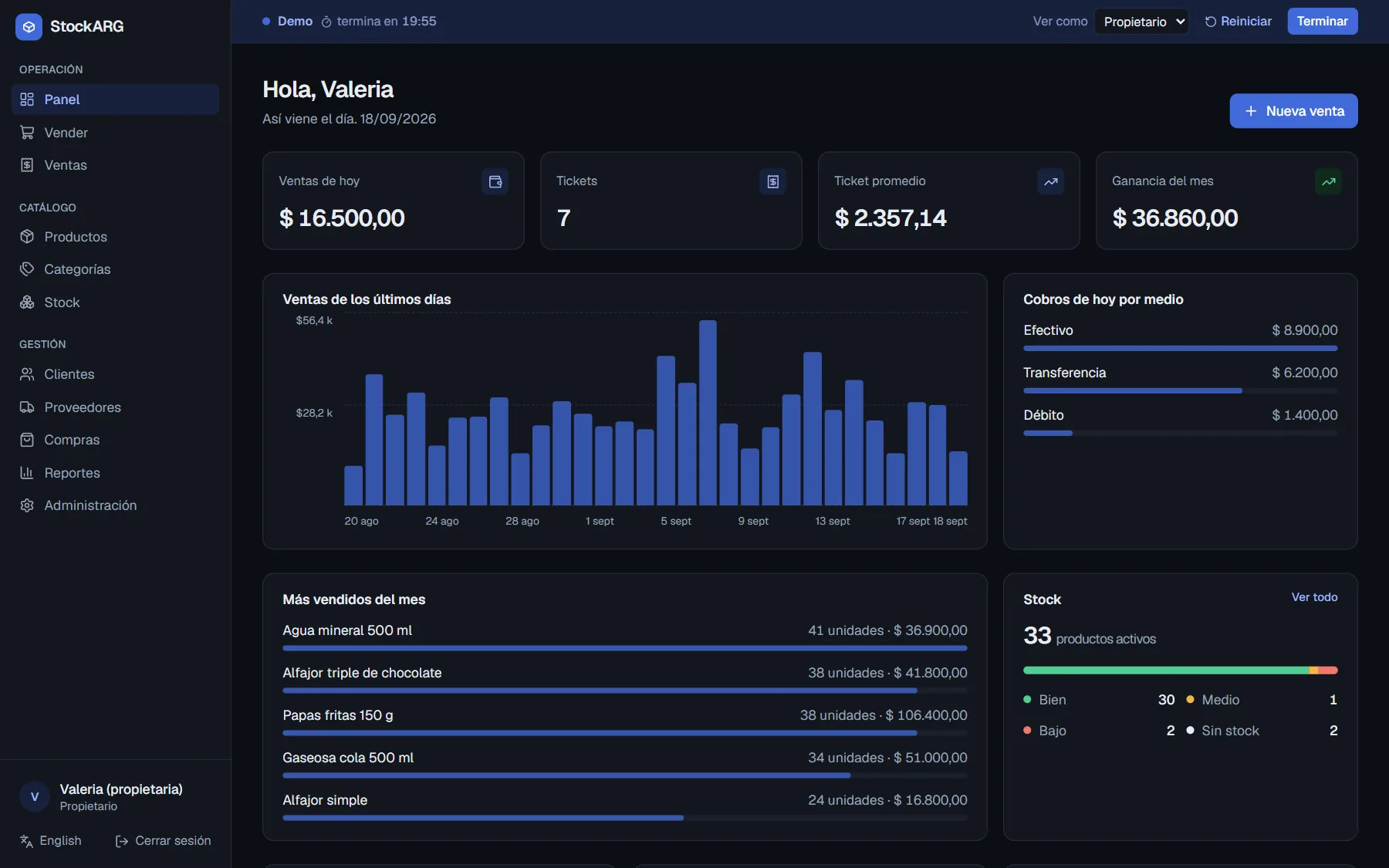Click the Proveedores truck icon

click(x=27, y=407)
